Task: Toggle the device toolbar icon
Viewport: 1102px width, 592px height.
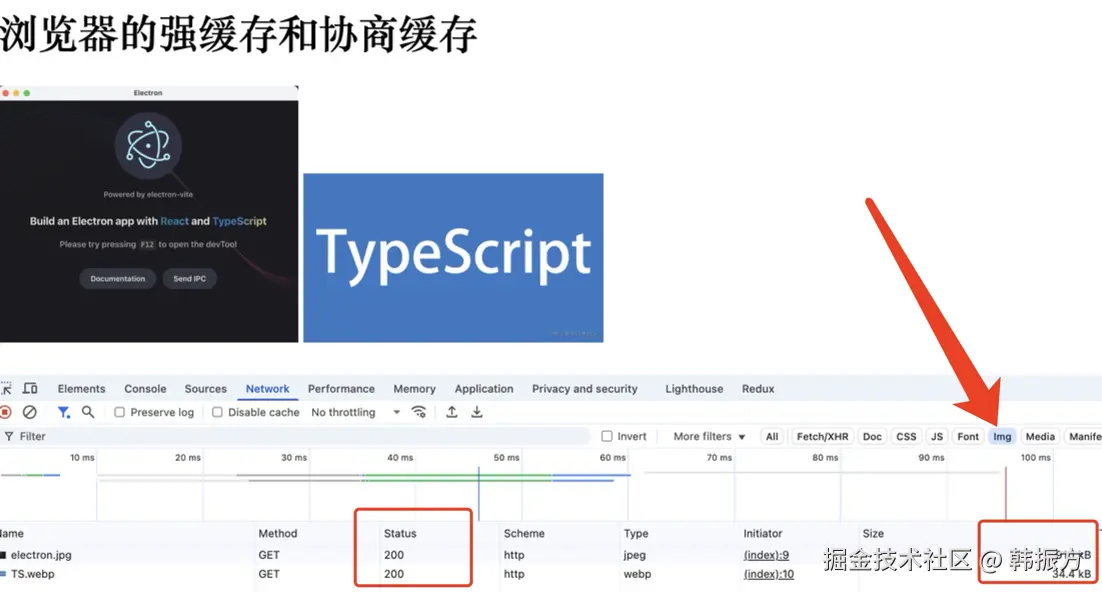Action: tap(30, 388)
